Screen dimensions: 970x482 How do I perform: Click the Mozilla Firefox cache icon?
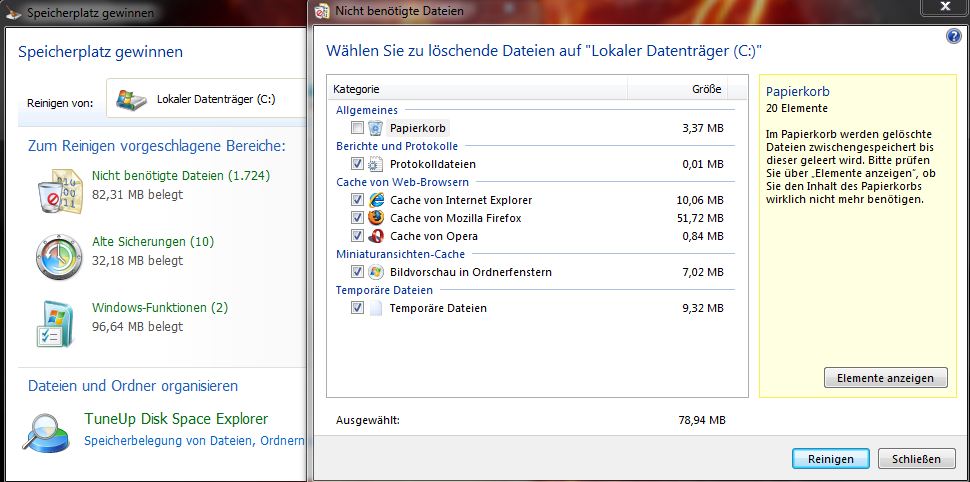(x=376, y=218)
